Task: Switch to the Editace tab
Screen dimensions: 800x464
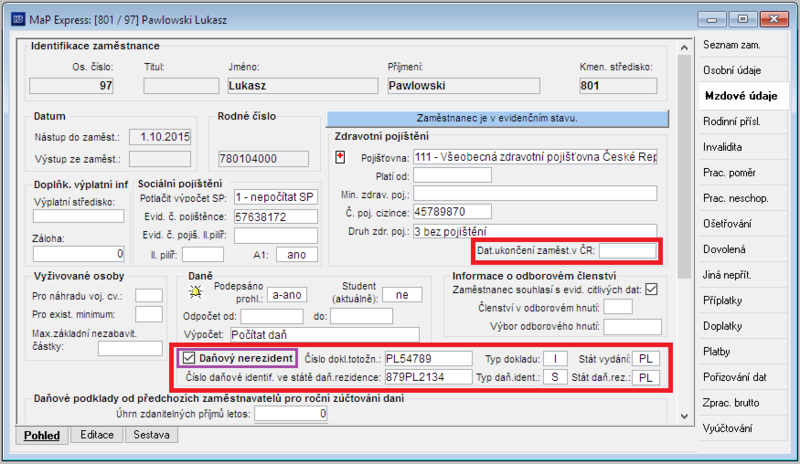Action: [97, 434]
